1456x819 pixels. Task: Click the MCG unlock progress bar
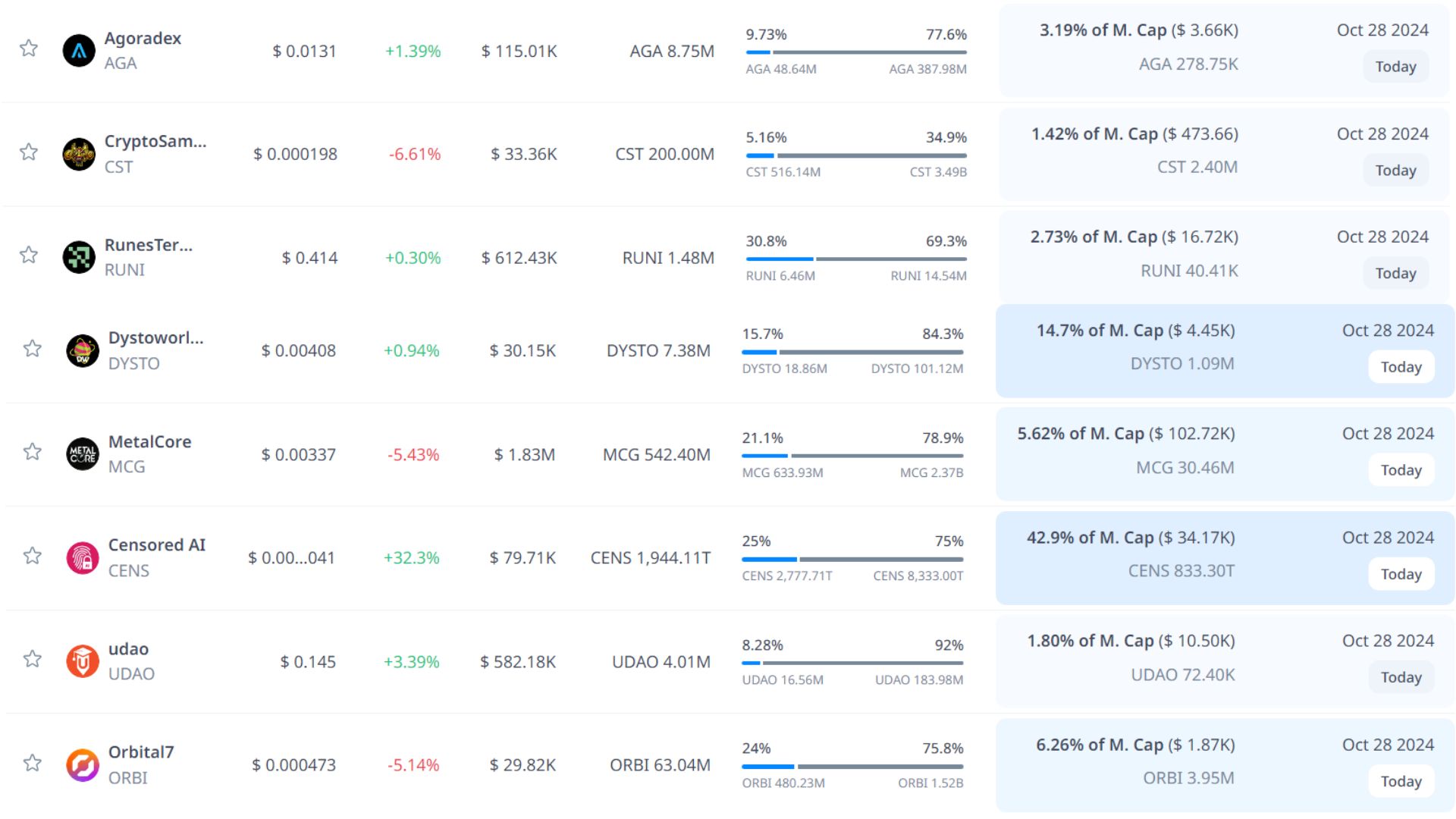click(852, 456)
